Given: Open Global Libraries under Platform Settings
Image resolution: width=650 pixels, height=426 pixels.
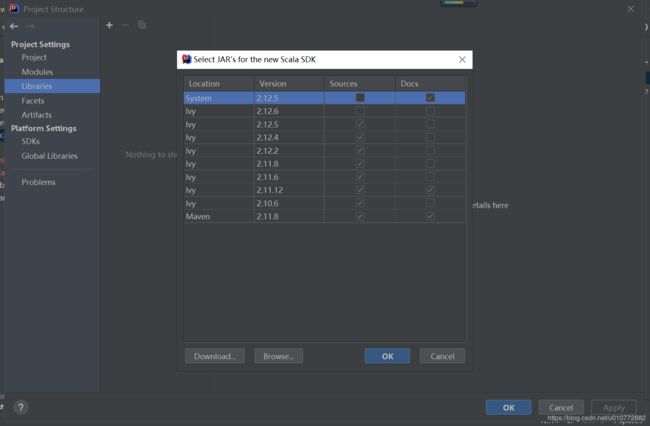Looking at the screenshot, I should pyautogui.click(x=49, y=156).
